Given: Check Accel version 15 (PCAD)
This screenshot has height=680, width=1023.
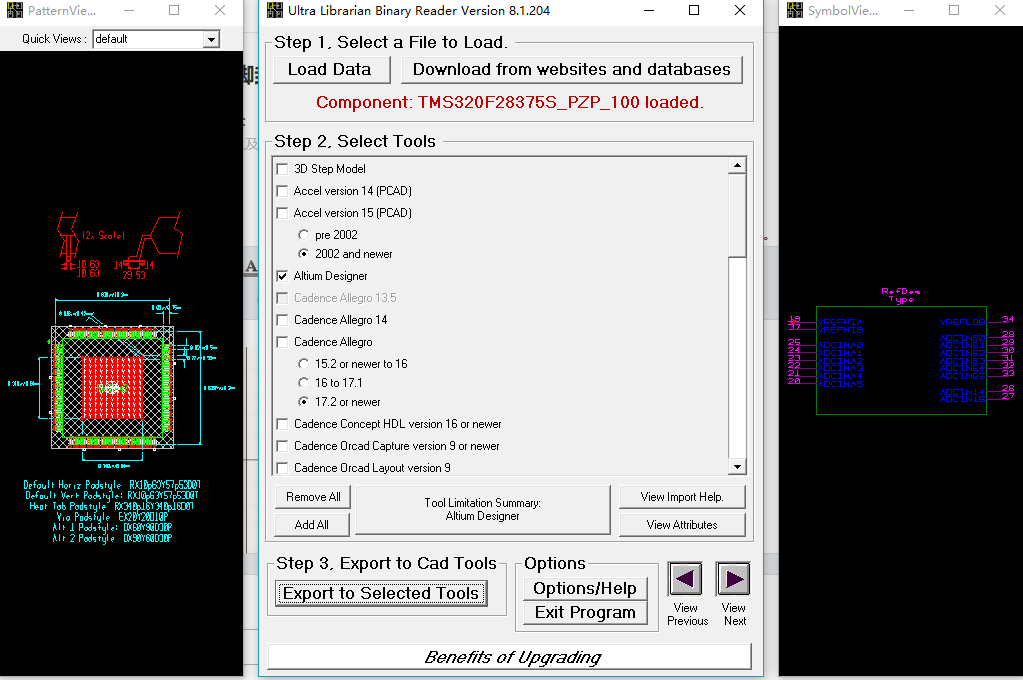Looking at the screenshot, I should (x=282, y=213).
